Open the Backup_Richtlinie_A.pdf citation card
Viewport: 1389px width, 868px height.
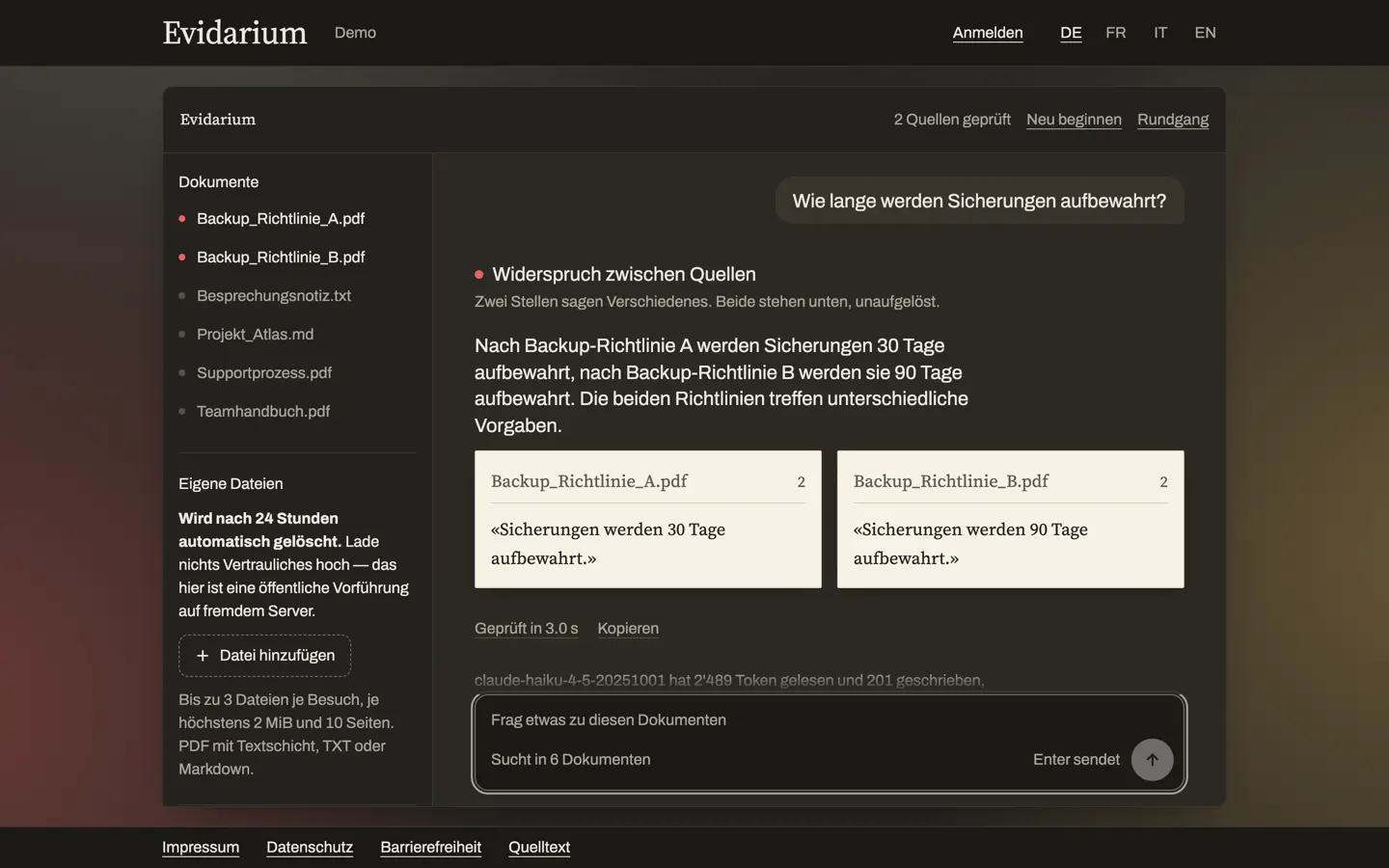pos(648,519)
